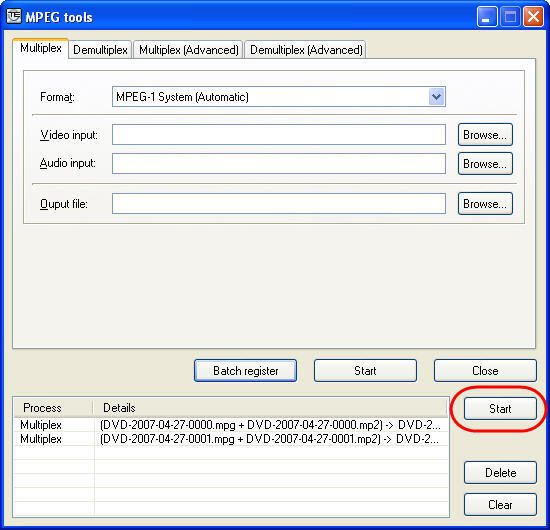Viewport: 550px width, 530px height.
Task: Open the Format dropdown arrow
Action: coord(436,96)
